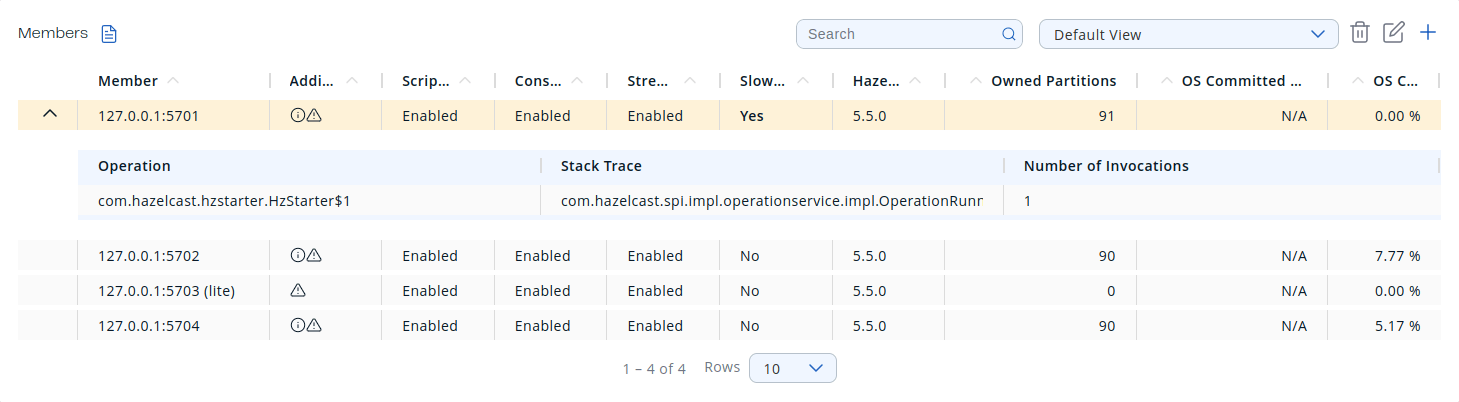Sort by OS Committed column header
The width and height of the screenshot is (1459, 402).
pyautogui.click(x=1240, y=81)
